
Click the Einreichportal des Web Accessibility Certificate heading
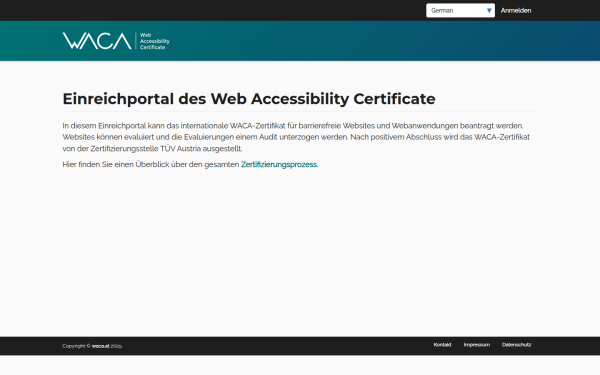[249, 99]
